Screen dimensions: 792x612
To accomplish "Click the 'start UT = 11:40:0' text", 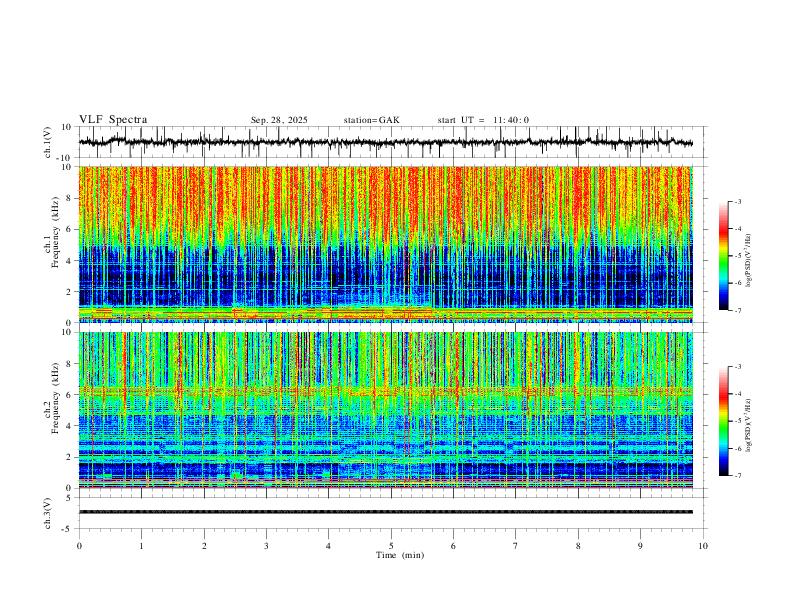I will coord(483,120).
